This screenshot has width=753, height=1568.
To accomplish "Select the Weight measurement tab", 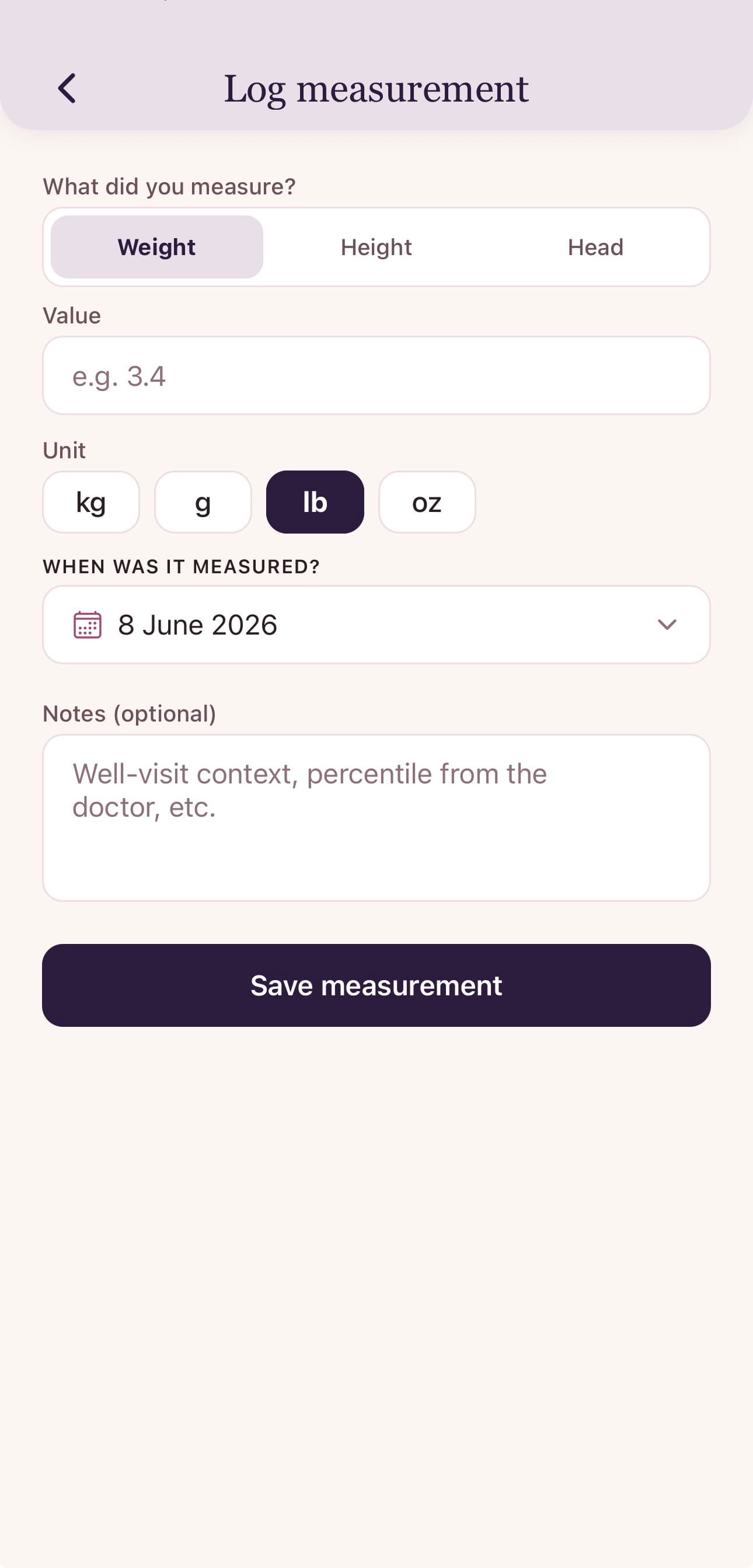I will point(156,247).
